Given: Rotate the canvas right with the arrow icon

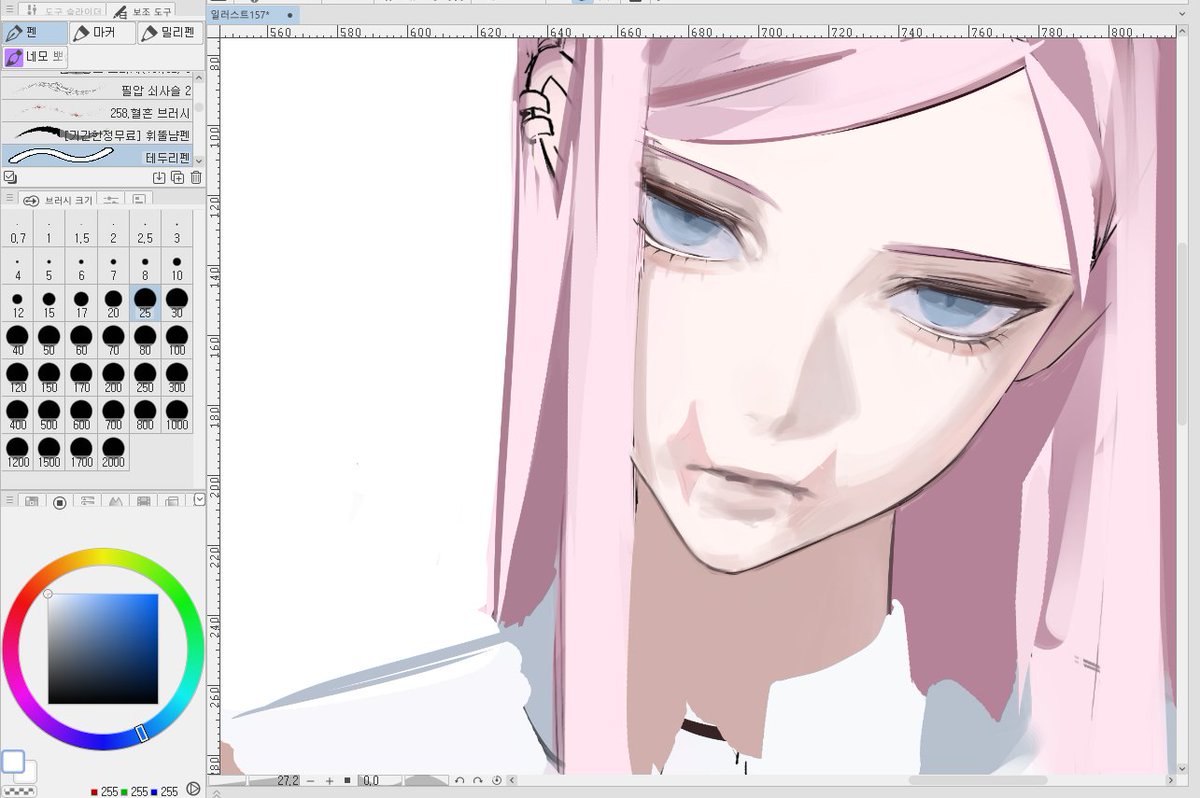Looking at the screenshot, I should tap(478, 780).
